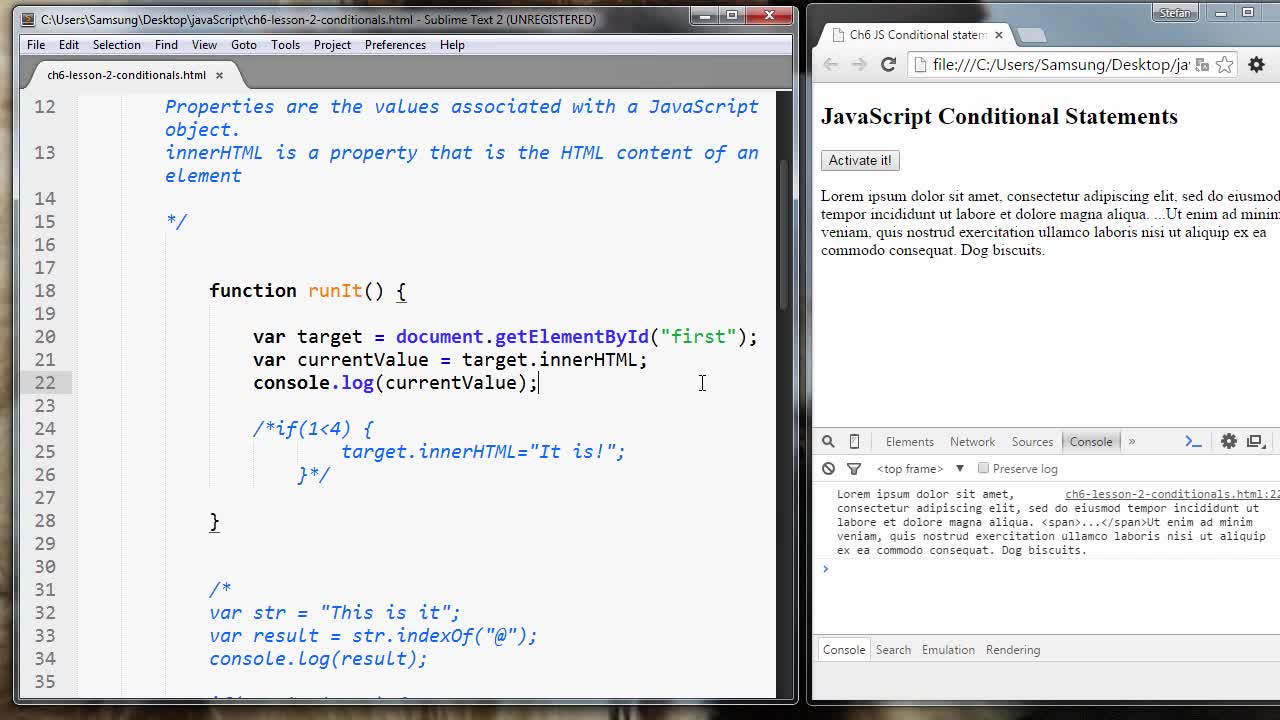This screenshot has width=1280, height=720.
Task: Enable the Preserve log checkbox
Action: (x=984, y=468)
